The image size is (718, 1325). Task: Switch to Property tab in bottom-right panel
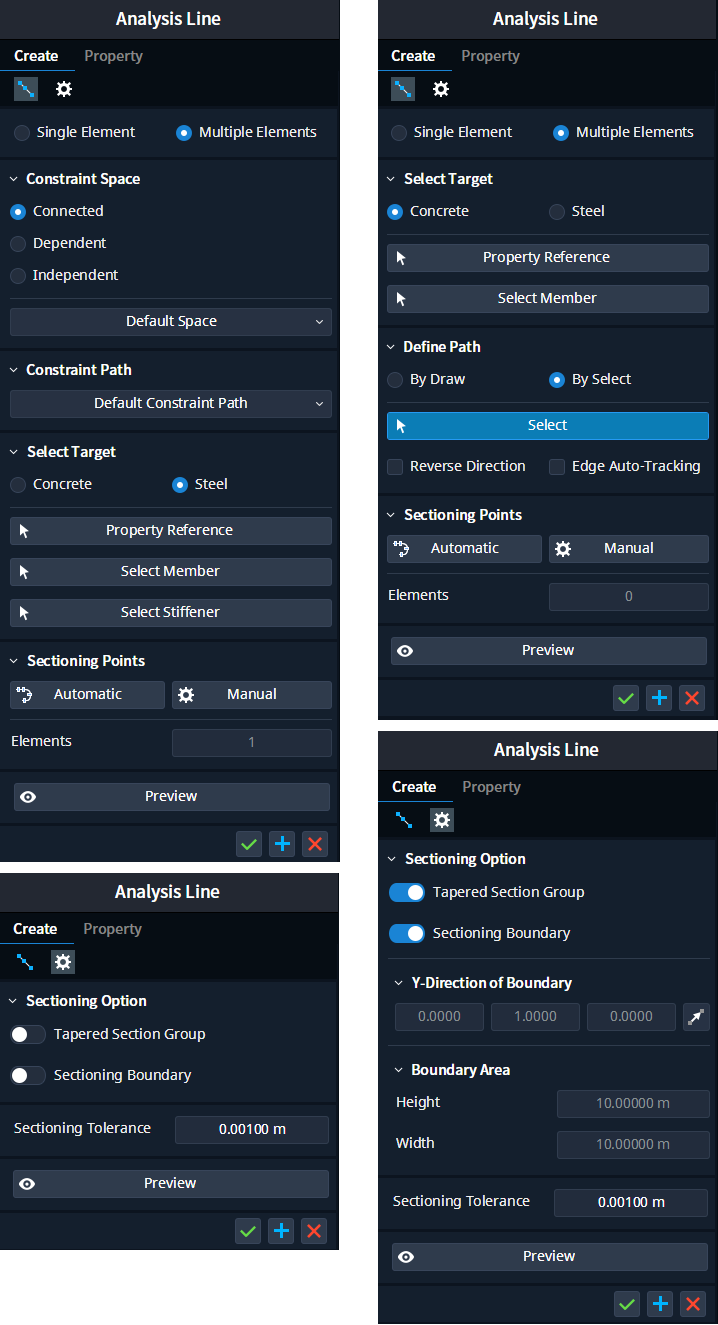tap(491, 787)
